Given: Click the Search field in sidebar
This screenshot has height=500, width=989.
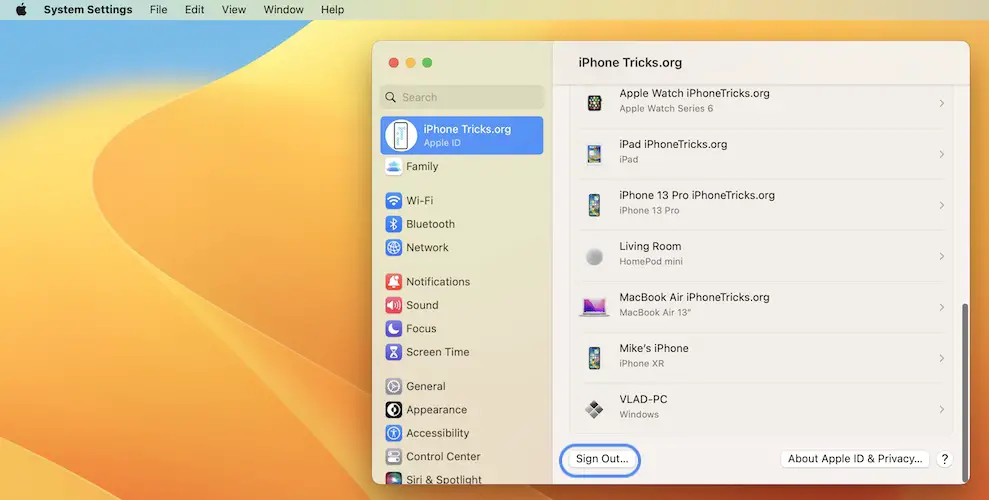Looking at the screenshot, I should [462, 97].
